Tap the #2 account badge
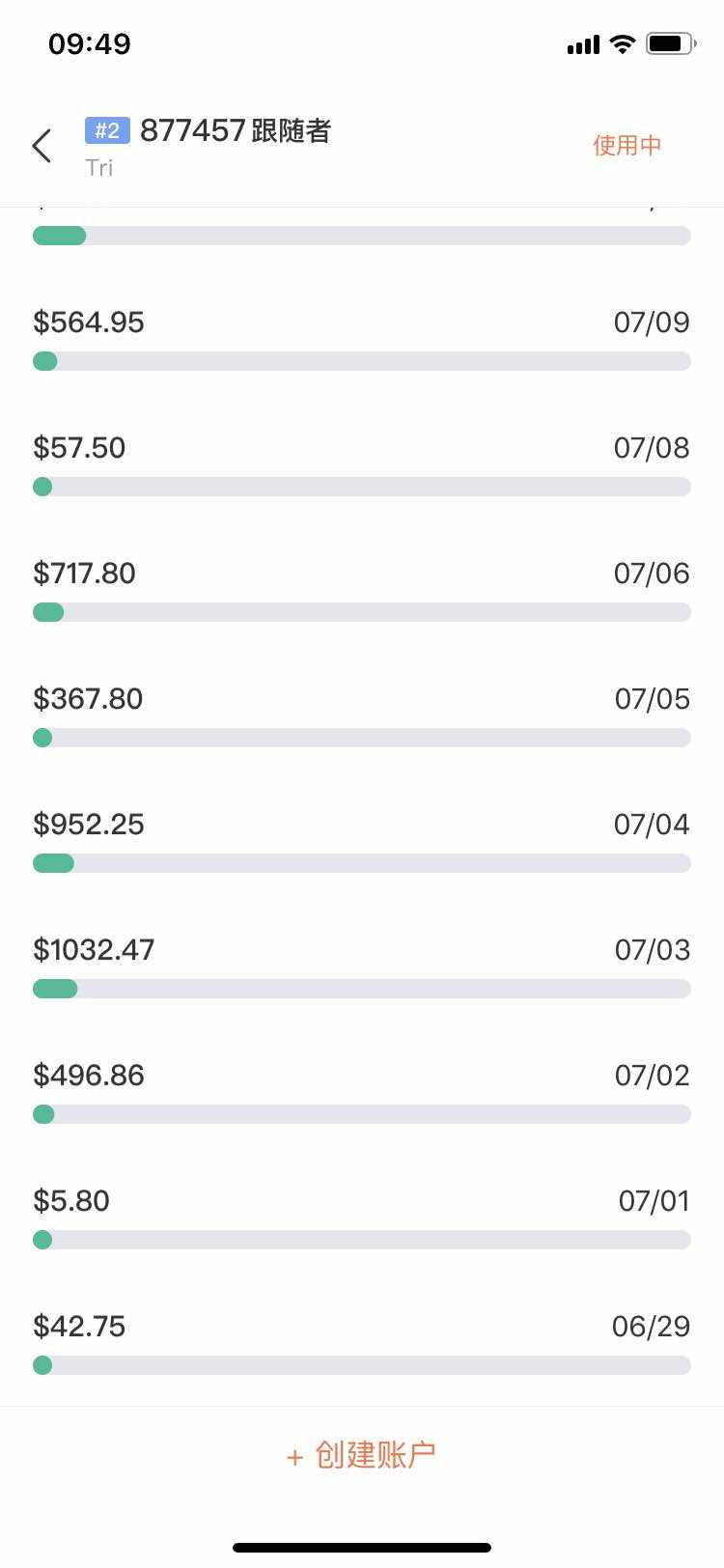 coord(107,130)
